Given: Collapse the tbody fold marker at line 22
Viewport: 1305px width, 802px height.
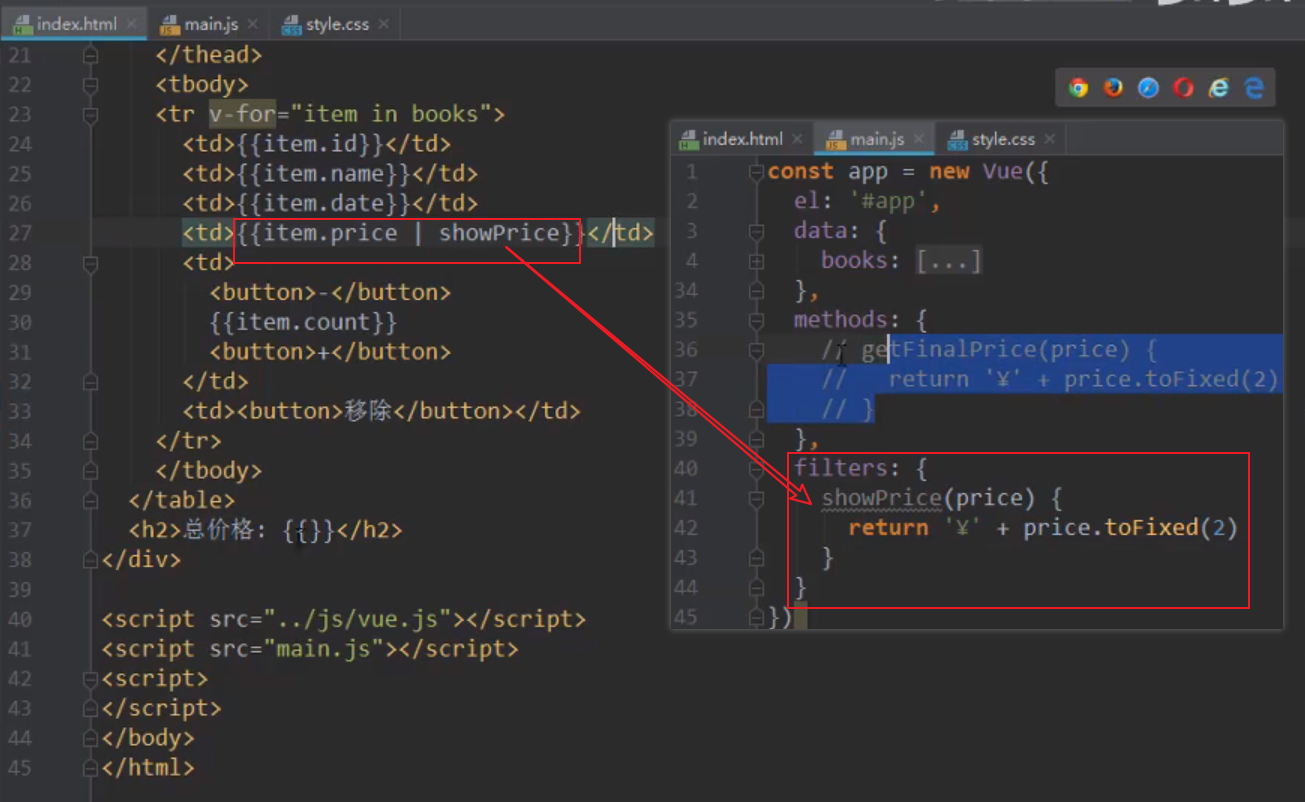Looking at the screenshot, I should (x=90, y=85).
